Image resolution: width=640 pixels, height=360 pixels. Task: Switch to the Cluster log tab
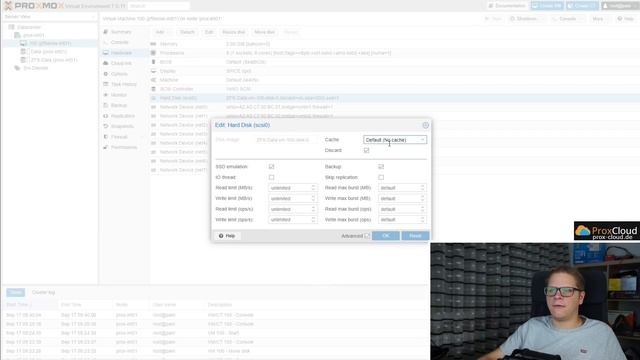point(43,293)
